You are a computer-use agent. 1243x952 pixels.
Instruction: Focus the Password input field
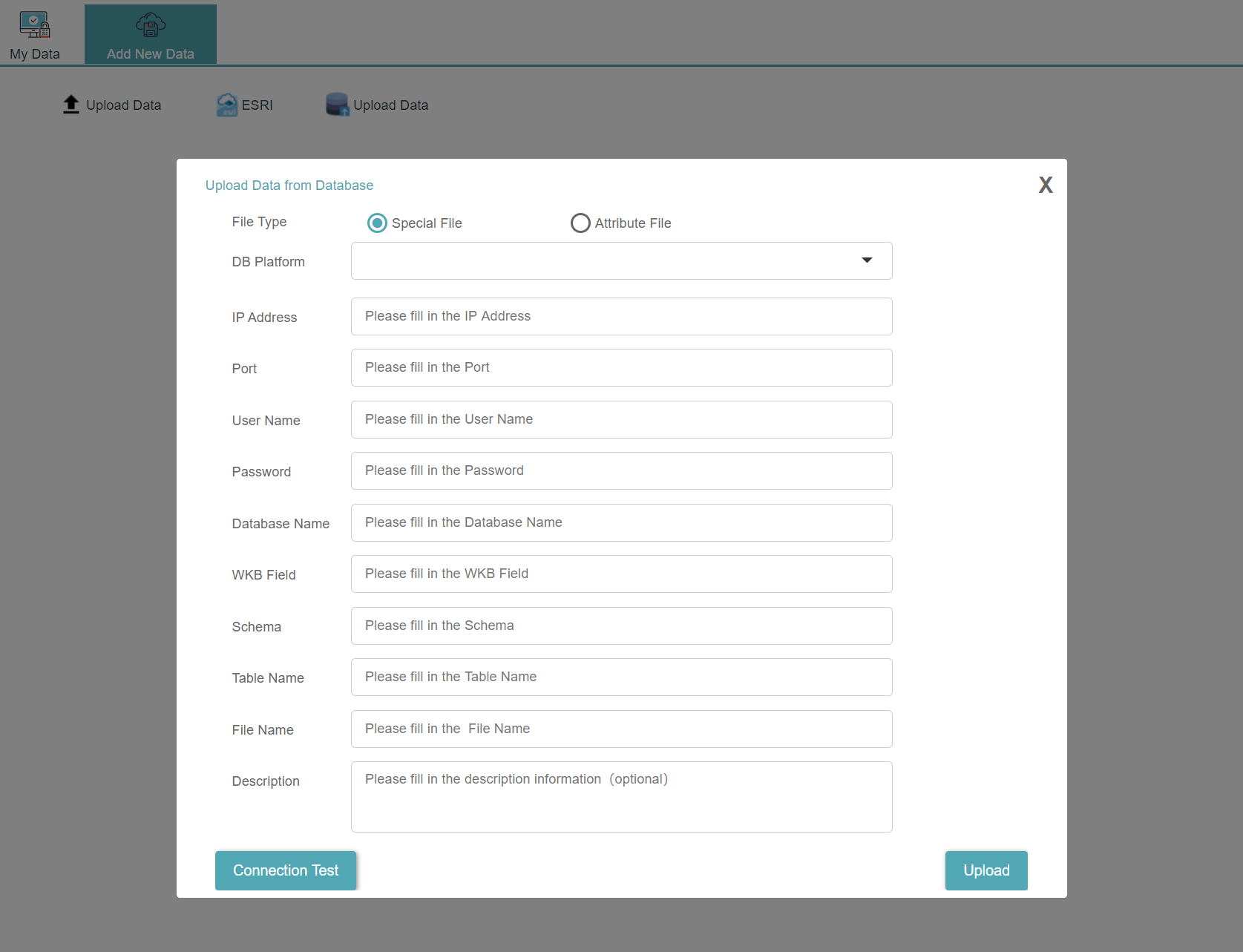(x=620, y=471)
